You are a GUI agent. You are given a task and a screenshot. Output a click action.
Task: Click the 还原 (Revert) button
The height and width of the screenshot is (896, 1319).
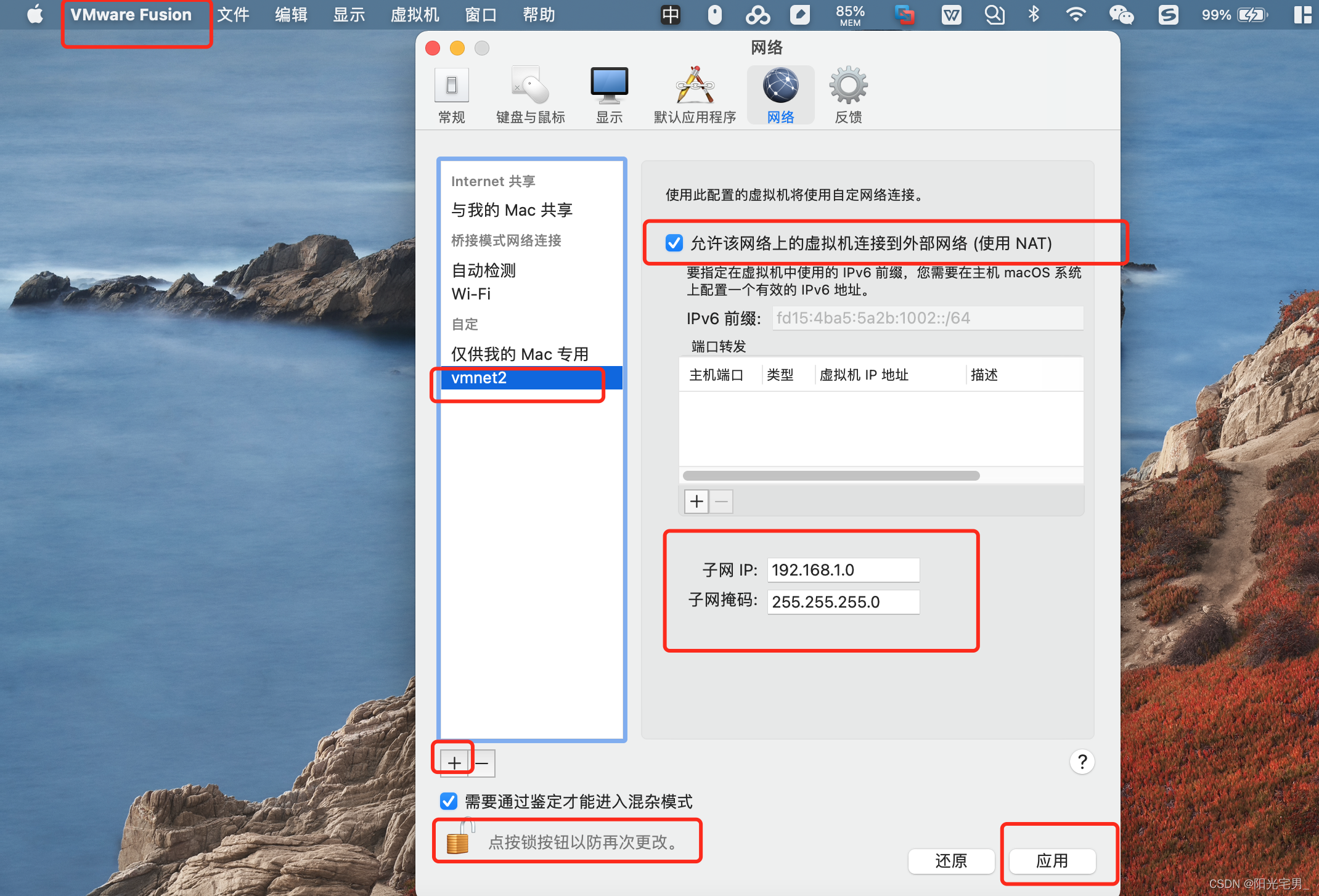[x=951, y=860]
